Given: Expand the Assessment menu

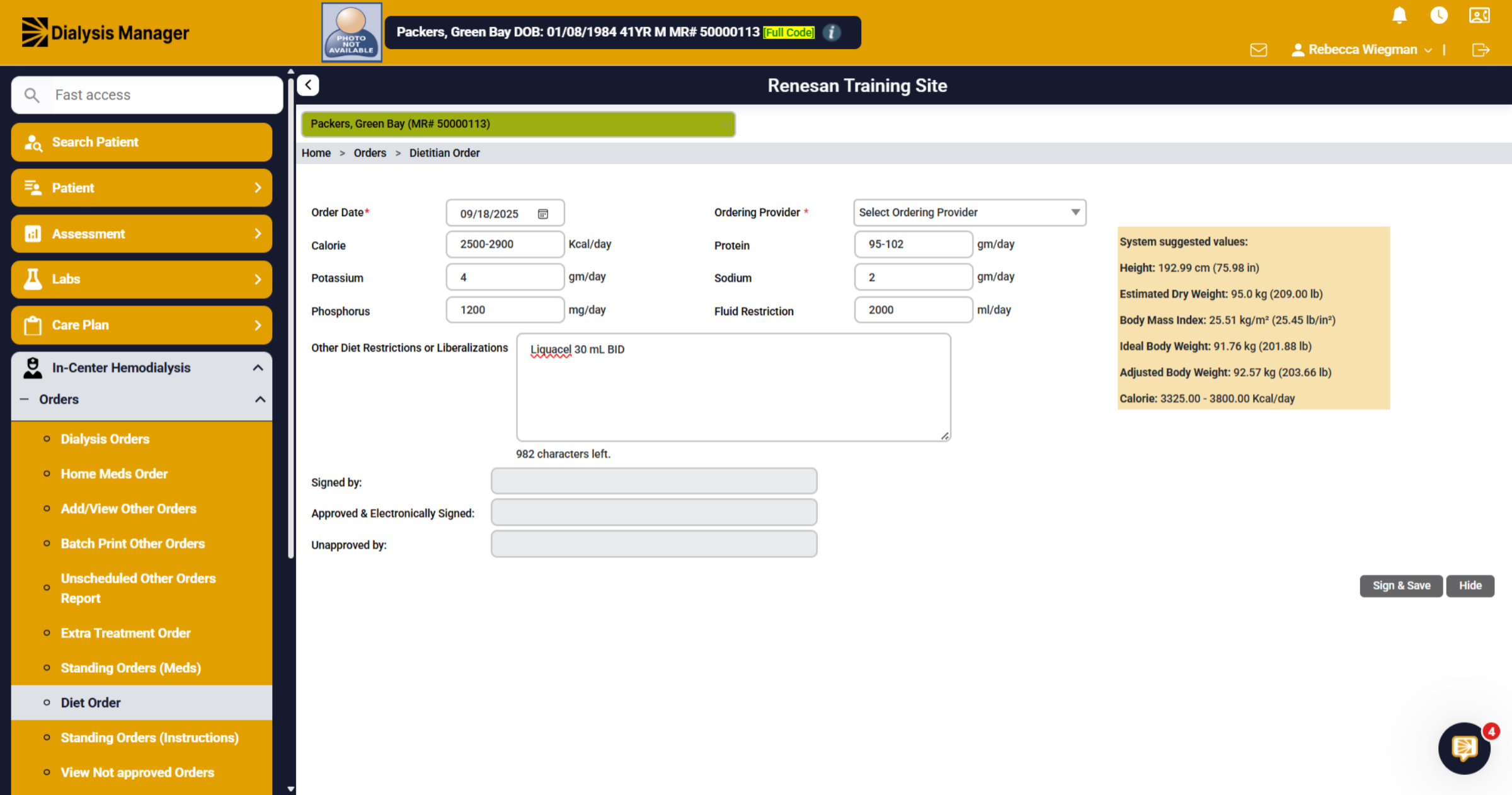Looking at the screenshot, I should tap(142, 234).
